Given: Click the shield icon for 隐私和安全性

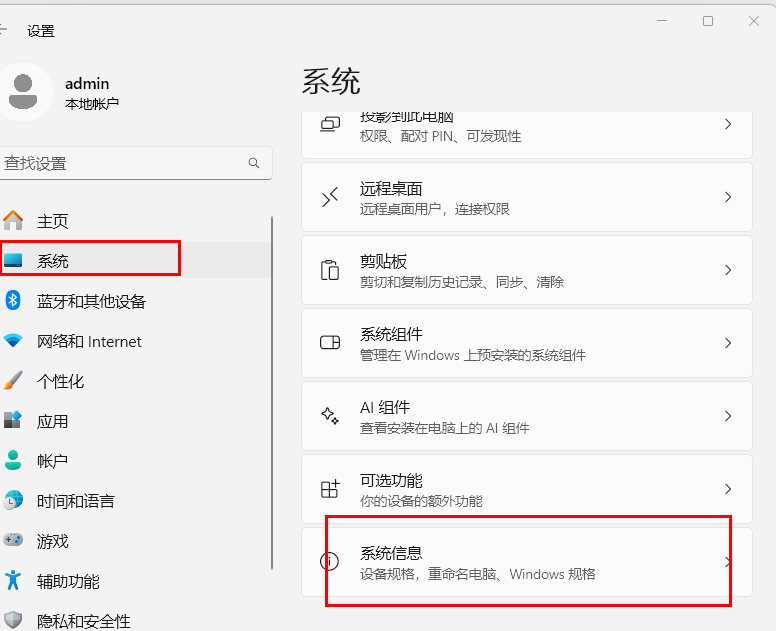Looking at the screenshot, I should coord(13,620).
